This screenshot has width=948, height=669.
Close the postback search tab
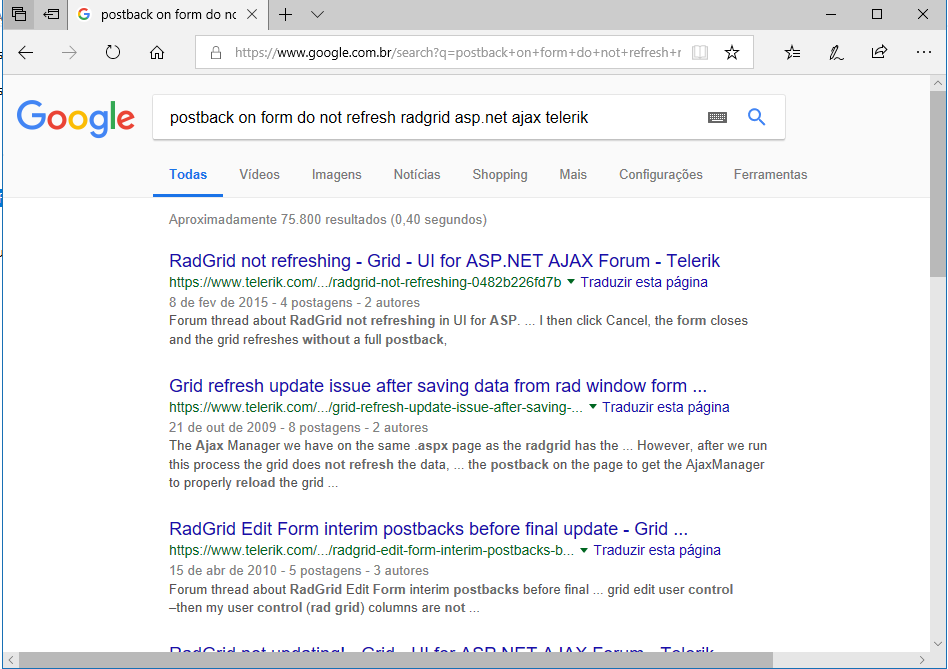pyautogui.click(x=252, y=14)
